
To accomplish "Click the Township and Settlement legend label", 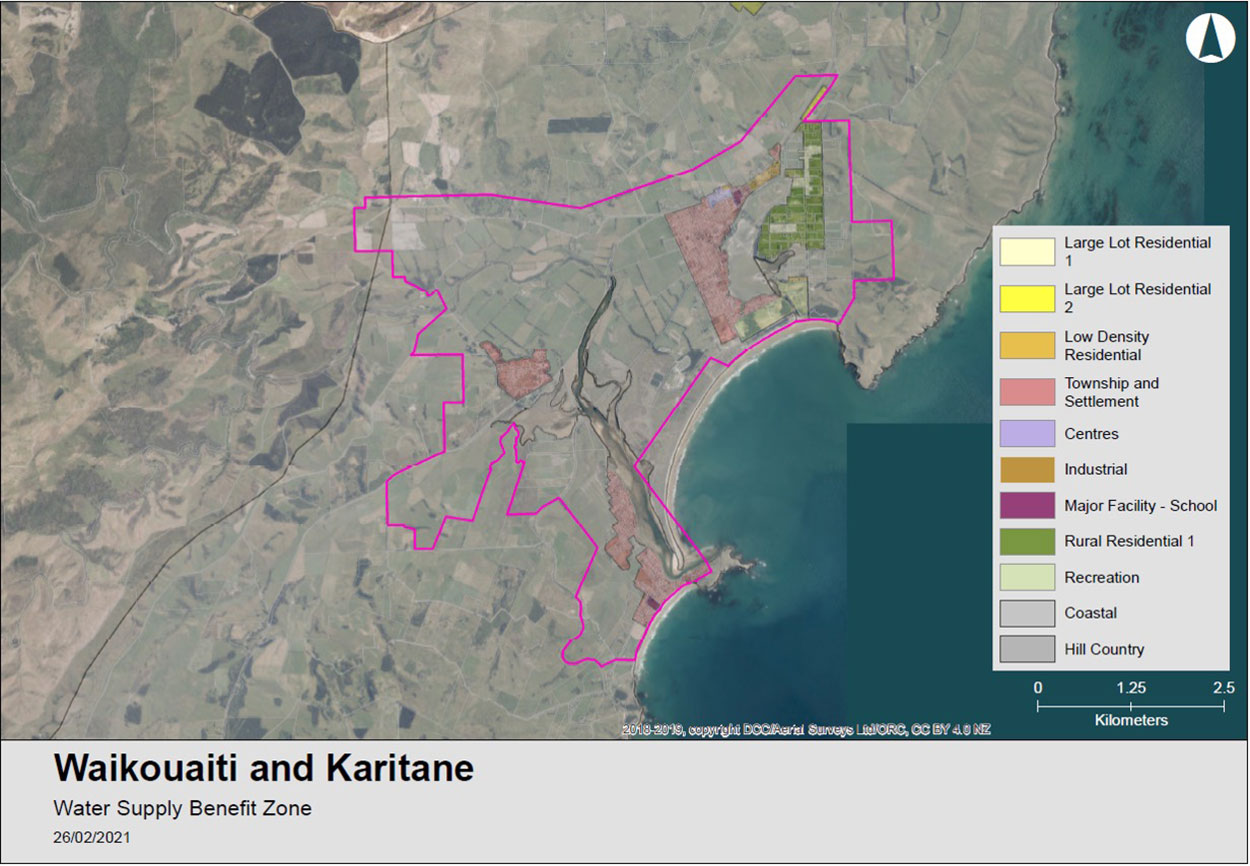I will point(1111,392).
